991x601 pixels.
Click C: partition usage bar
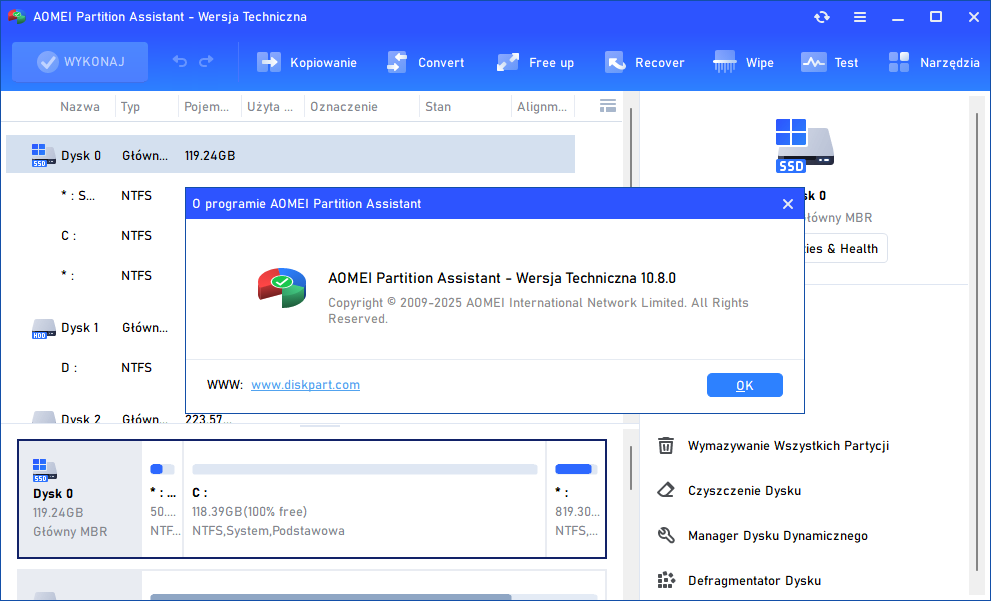[364, 469]
